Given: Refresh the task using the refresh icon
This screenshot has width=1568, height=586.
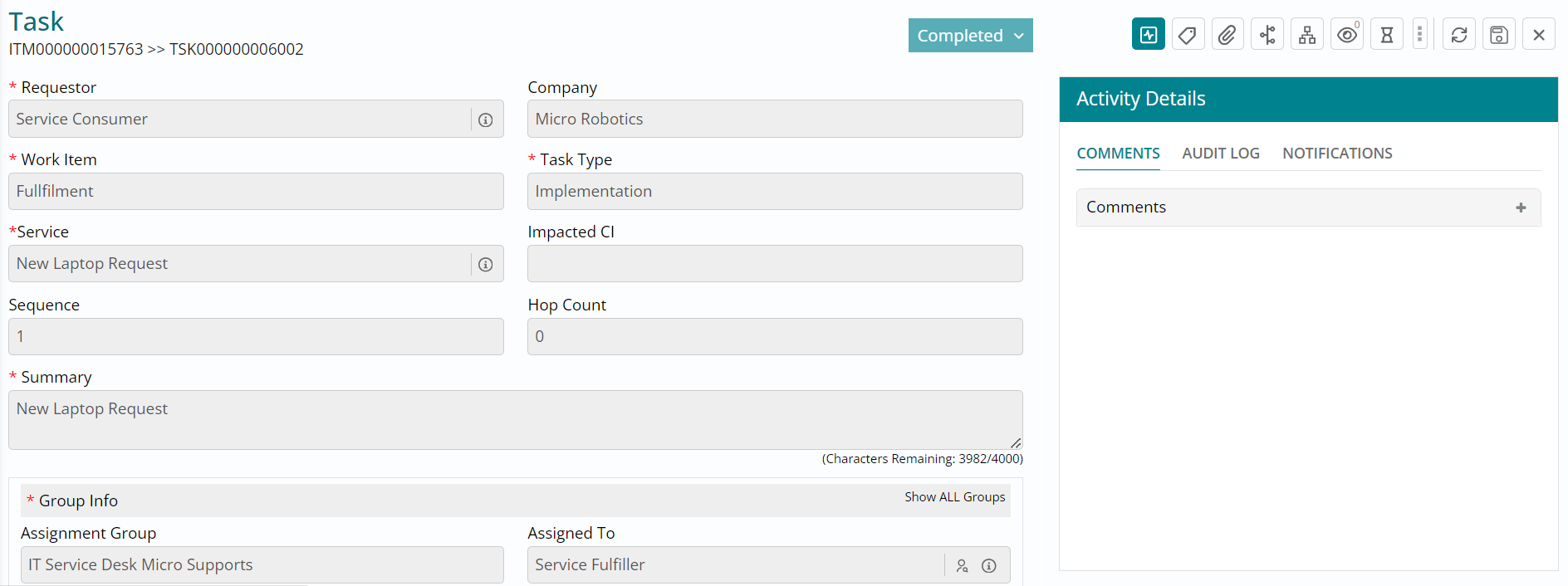Looking at the screenshot, I should coord(1459,35).
